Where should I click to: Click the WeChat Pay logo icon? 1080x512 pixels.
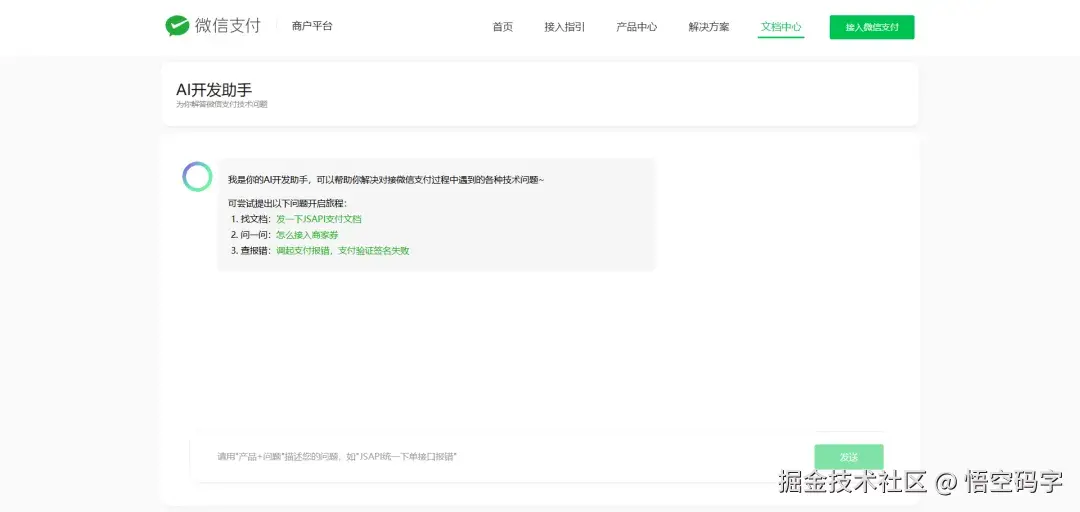[177, 26]
